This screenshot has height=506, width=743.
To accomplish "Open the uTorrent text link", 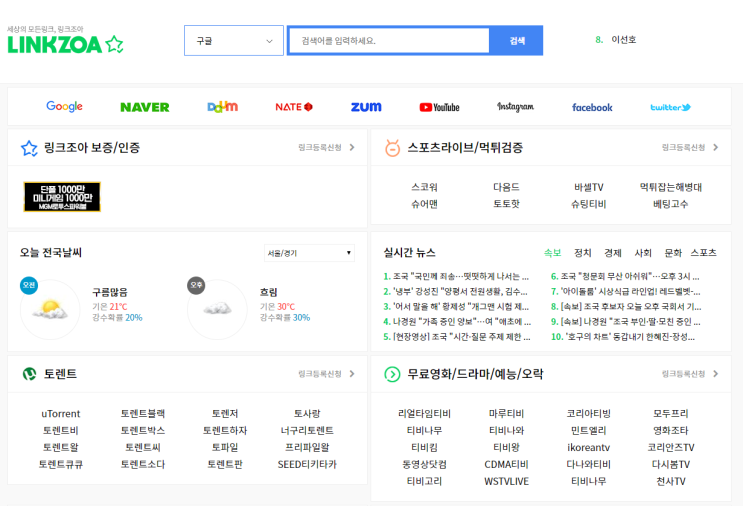I will pos(61,414).
